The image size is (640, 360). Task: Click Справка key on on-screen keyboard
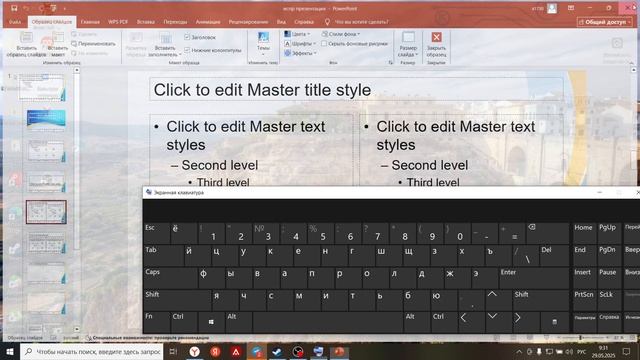[609, 322]
